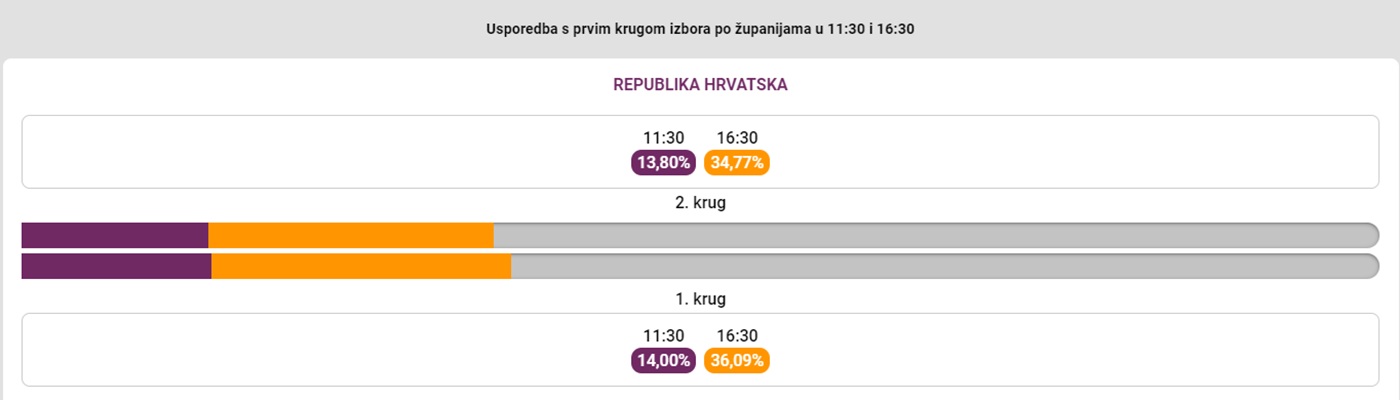Click the 16:30 label above 36,09%
Screen dimensions: 1400x400
pos(737,336)
